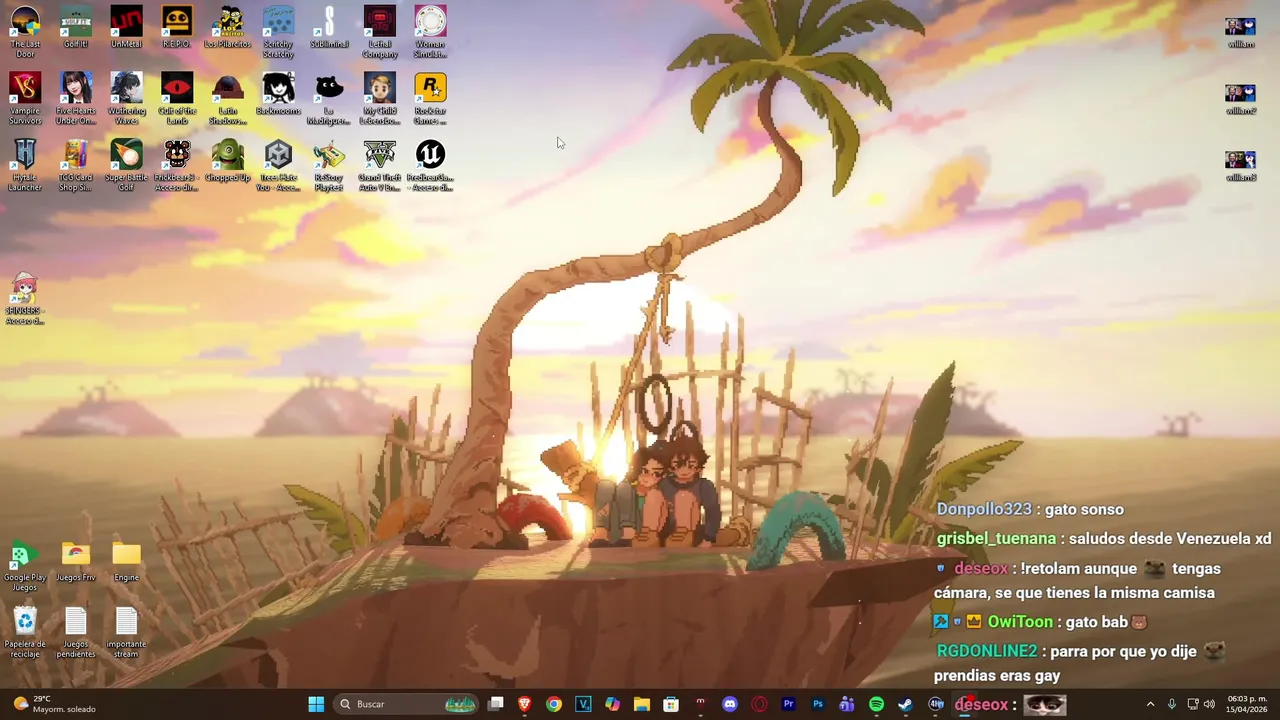Select the Five Hearts Under One icon
1280x720 pixels.
click(76, 99)
